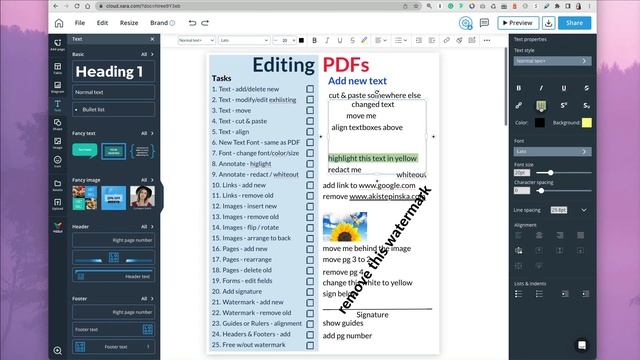Open the chat bubble at bottom right
Image resolution: width=640 pixels, height=360 pixels.
pyautogui.click(x=582, y=345)
